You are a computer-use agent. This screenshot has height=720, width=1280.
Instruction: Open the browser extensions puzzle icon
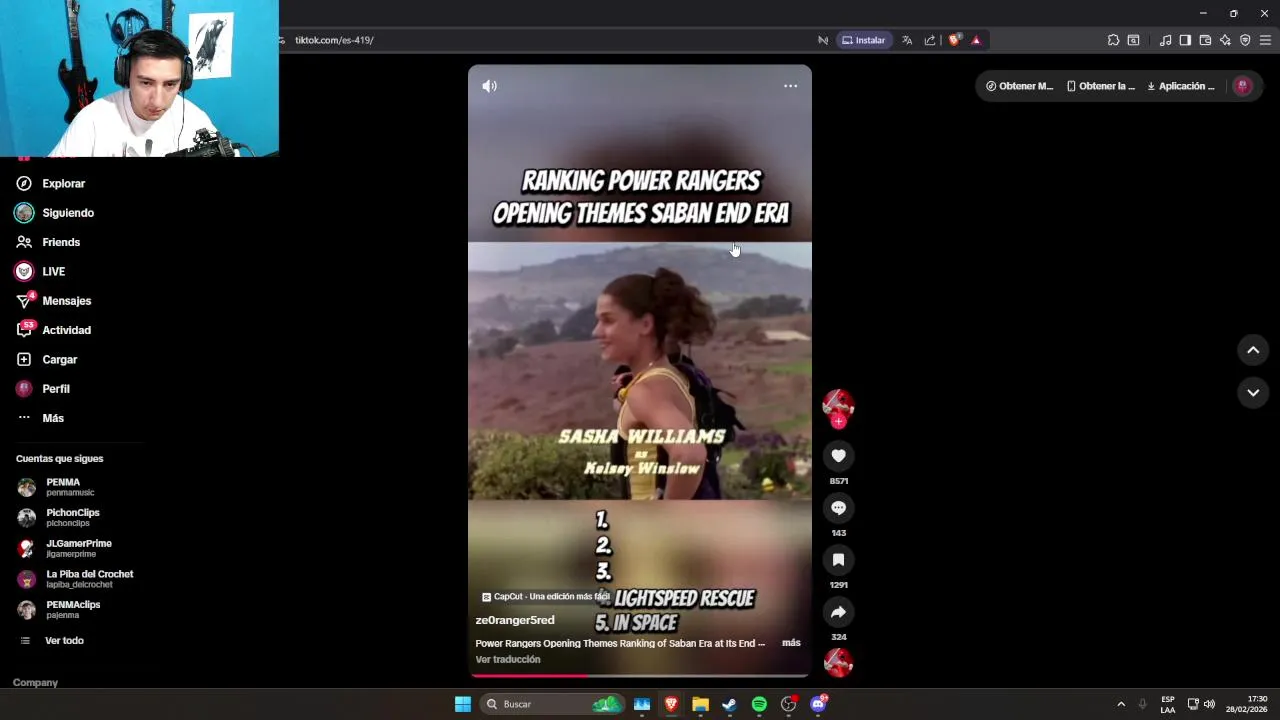tap(1113, 40)
